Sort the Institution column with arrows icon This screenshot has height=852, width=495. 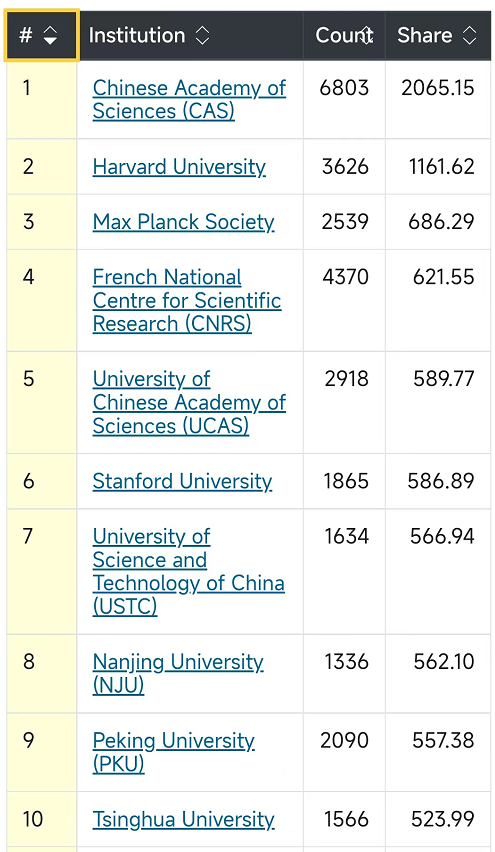tap(202, 36)
